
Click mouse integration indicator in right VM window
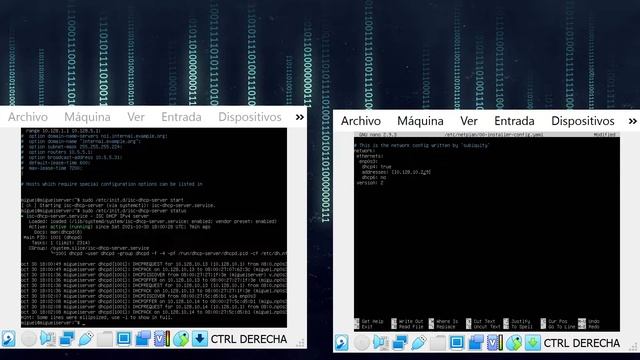pos(514,343)
